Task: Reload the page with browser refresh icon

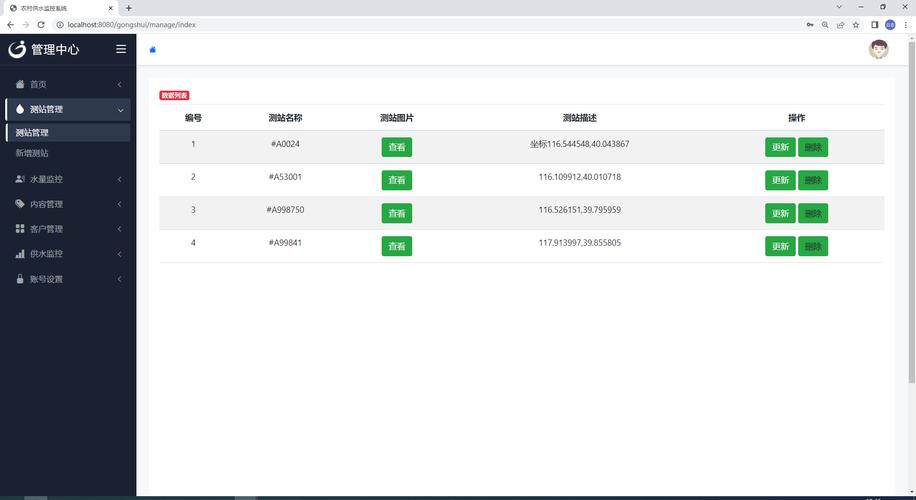Action: coord(41,25)
